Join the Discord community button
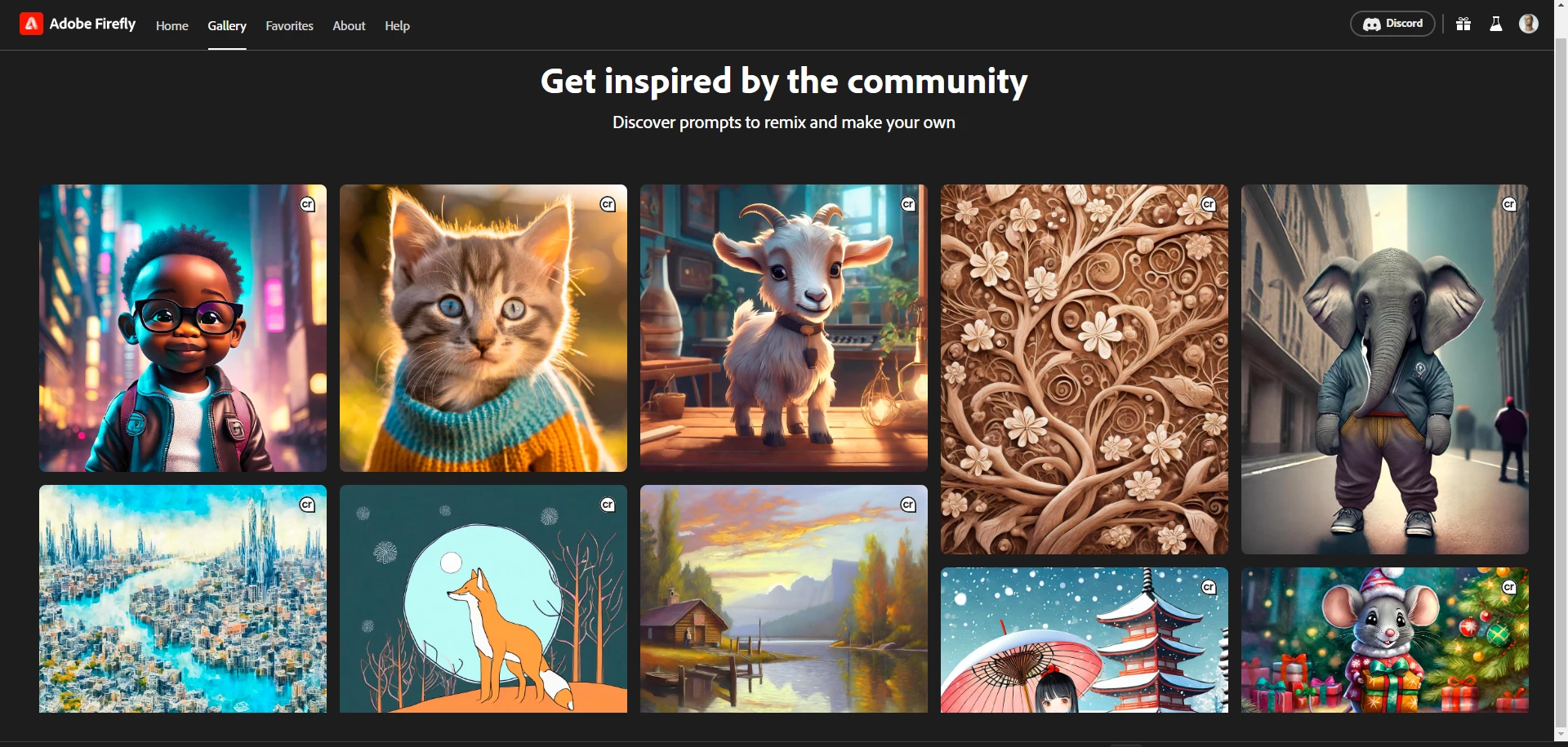1568x747 pixels. pyautogui.click(x=1392, y=24)
